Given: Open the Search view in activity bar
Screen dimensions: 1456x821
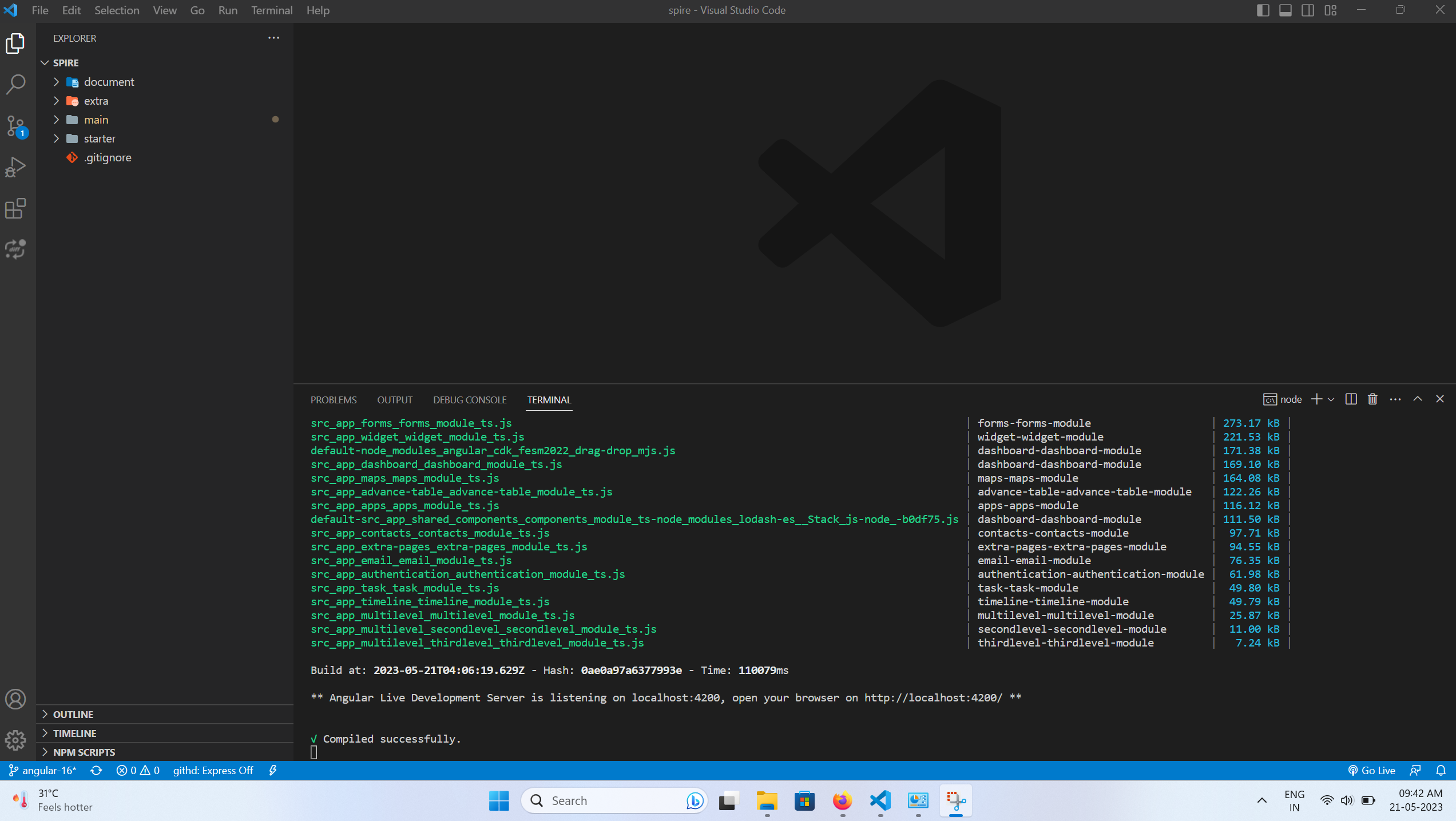Looking at the screenshot, I should [x=15, y=85].
